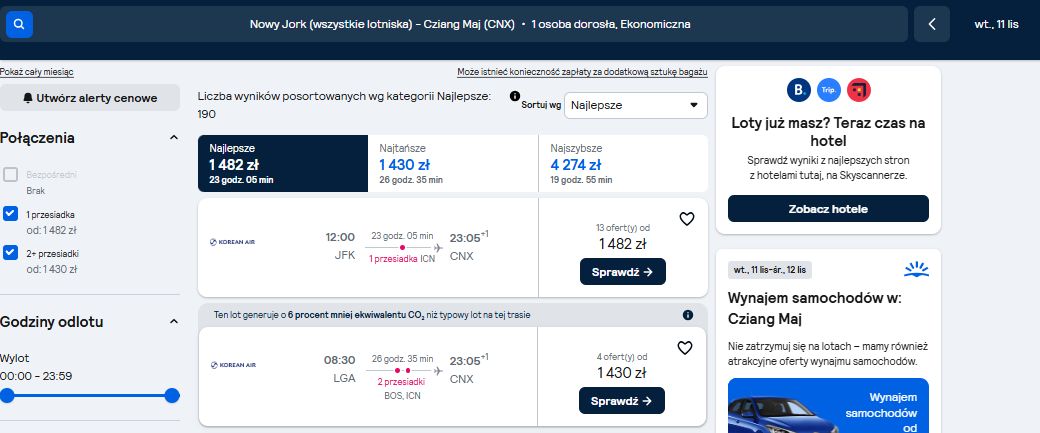Click Zobacz hotele button
Viewport: 1040px width, 433px height.
pyautogui.click(x=828, y=209)
